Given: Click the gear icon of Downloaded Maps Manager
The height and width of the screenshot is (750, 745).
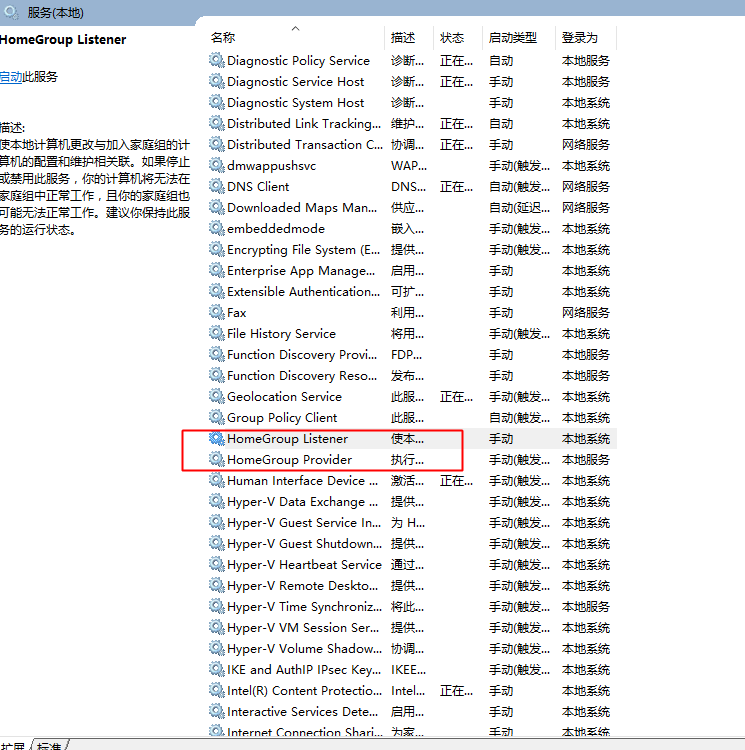Looking at the screenshot, I should [217, 208].
